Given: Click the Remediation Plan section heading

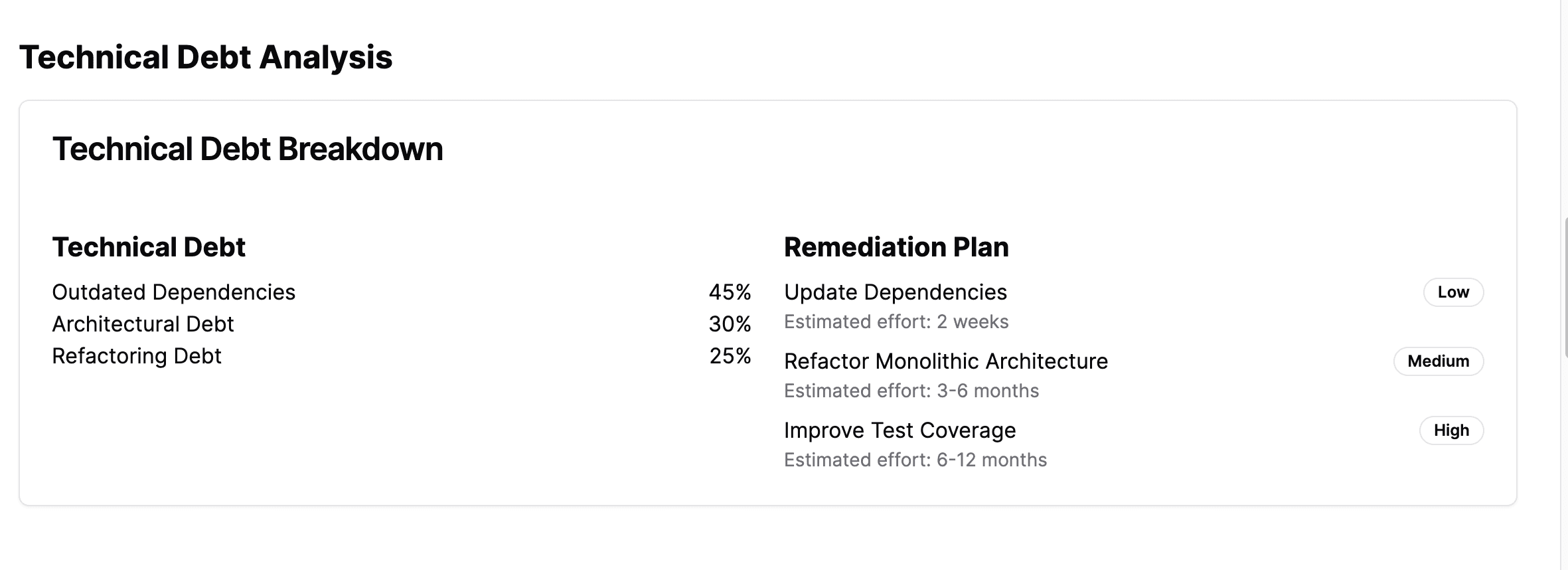Looking at the screenshot, I should coord(896,247).
